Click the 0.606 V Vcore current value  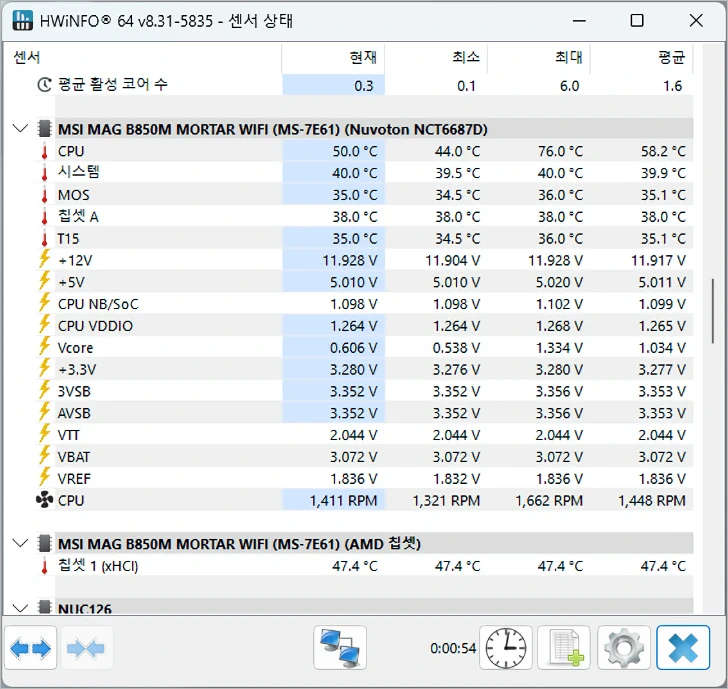tap(354, 348)
